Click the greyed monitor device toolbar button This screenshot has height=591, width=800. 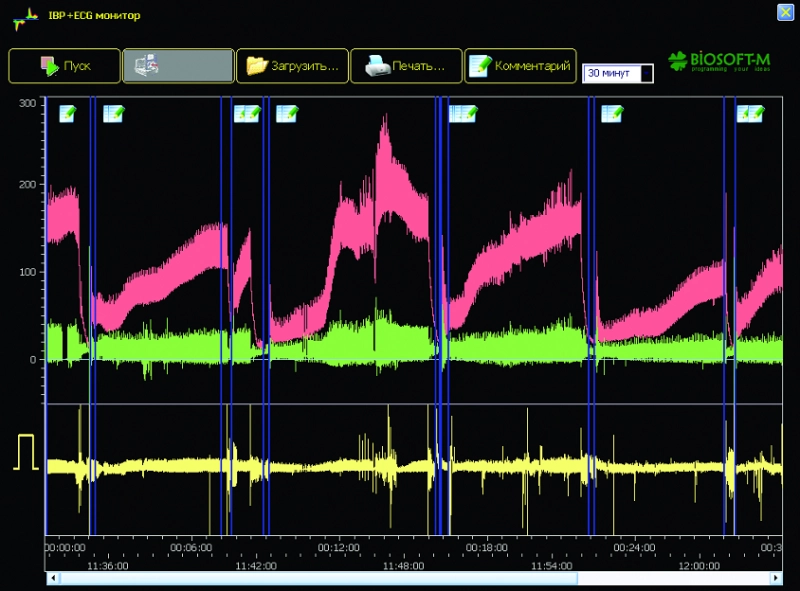click(x=178, y=66)
